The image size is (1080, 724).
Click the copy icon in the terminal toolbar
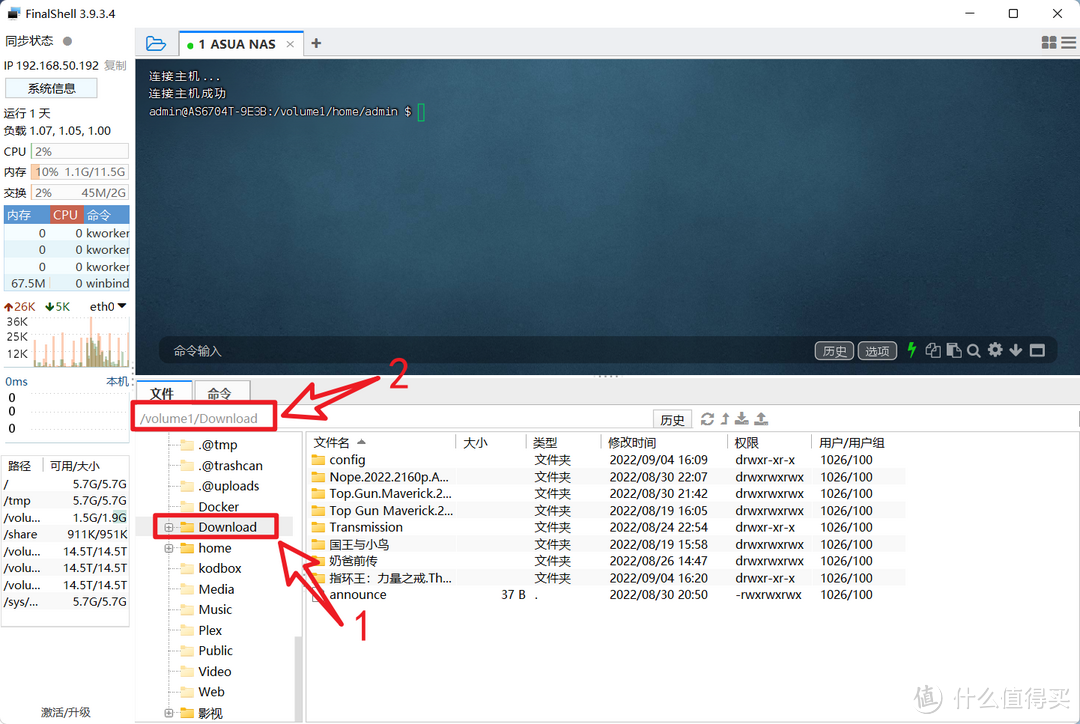pyautogui.click(x=934, y=350)
